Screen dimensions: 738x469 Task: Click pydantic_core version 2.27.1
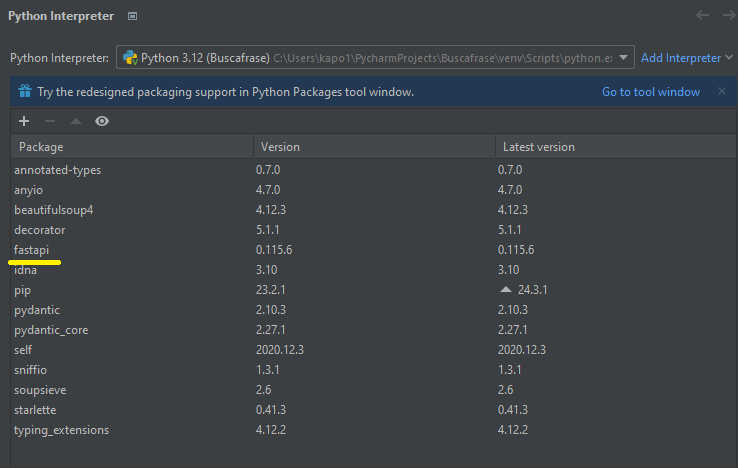[271, 330]
